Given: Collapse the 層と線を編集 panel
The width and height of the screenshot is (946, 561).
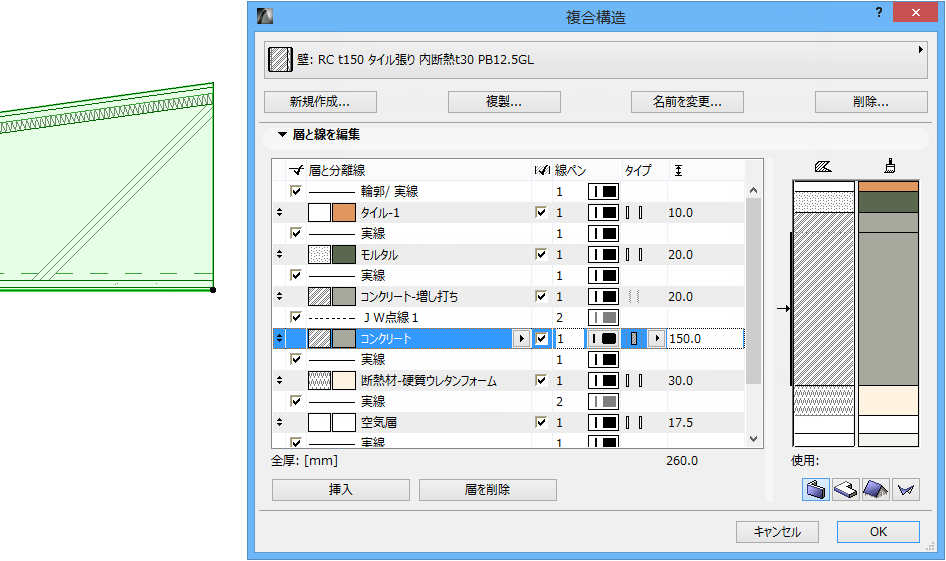Looking at the screenshot, I should point(282,135).
